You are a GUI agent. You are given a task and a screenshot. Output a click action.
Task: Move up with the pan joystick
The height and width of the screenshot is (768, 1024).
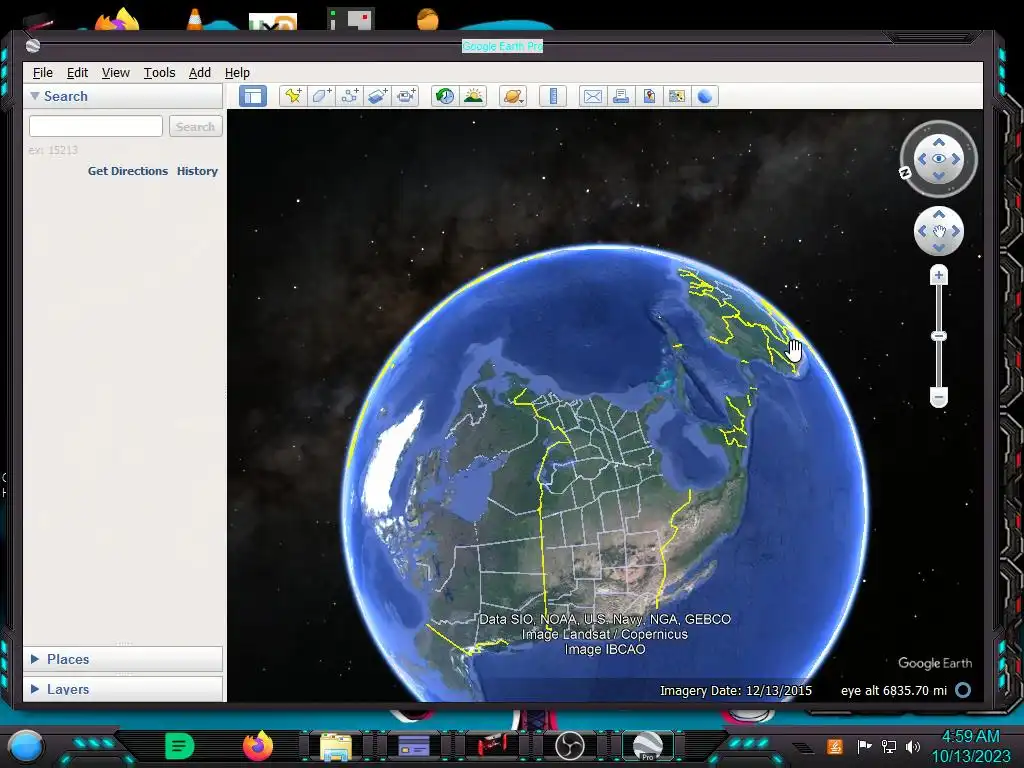click(x=938, y=214)
